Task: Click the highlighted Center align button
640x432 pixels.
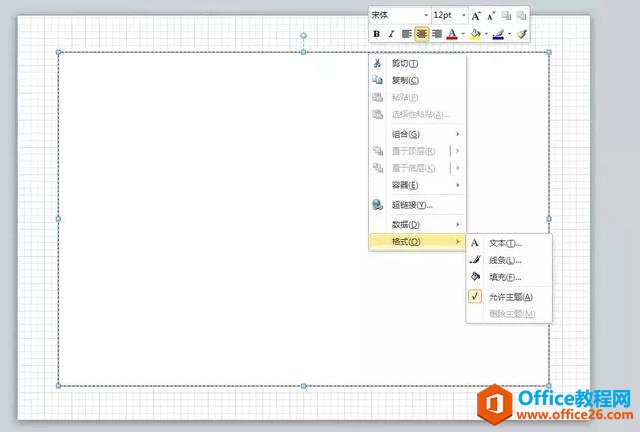Action: [x=422, y=34]
